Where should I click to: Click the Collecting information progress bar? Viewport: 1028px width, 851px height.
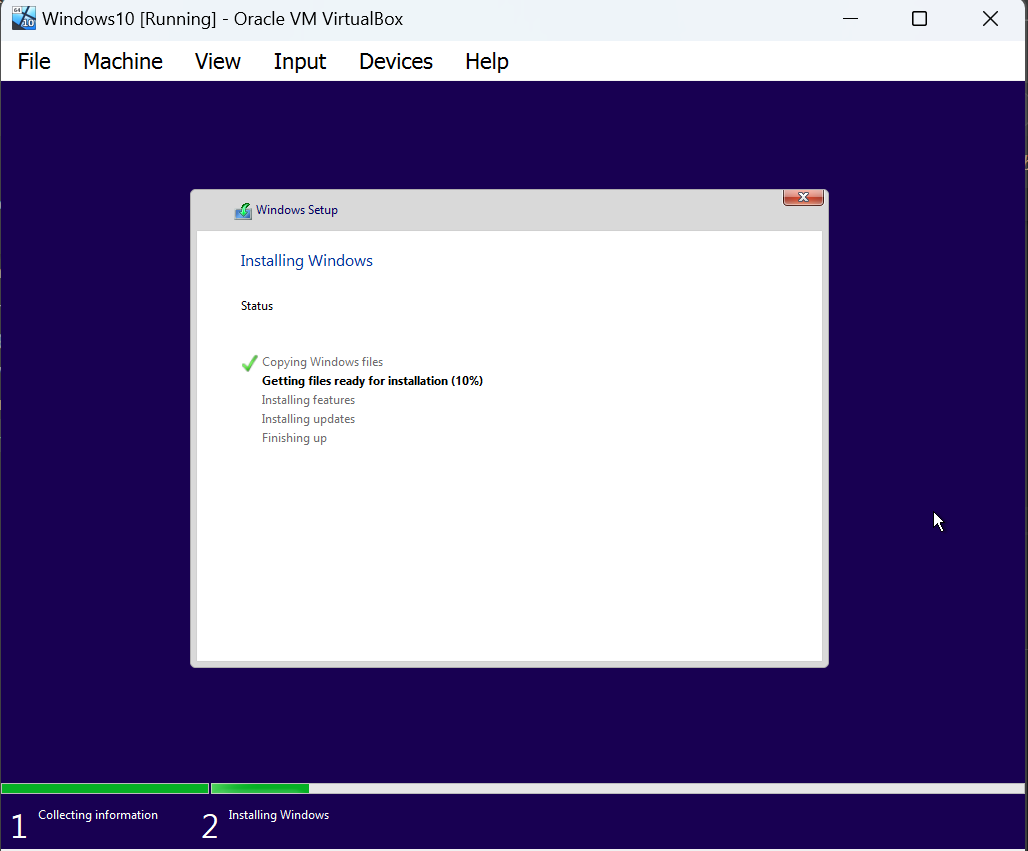pos(105,789)
